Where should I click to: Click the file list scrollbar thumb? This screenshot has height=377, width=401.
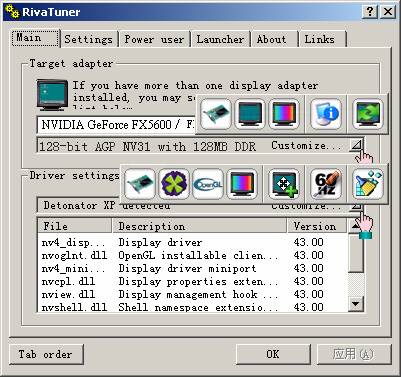pyautogui.click(x=356, y=253)
